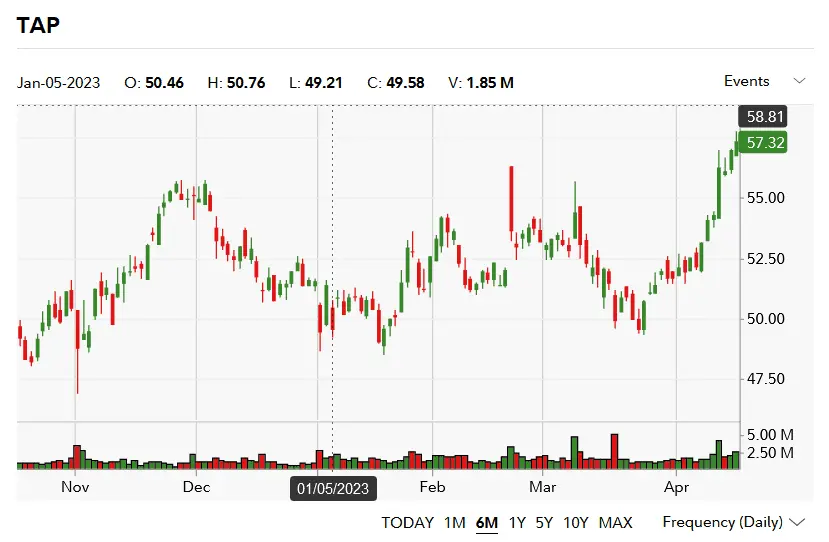Click the Dec month axis label
Viewport: 829px width, 542px height.
pyautogui.click(x=196, y=487)
